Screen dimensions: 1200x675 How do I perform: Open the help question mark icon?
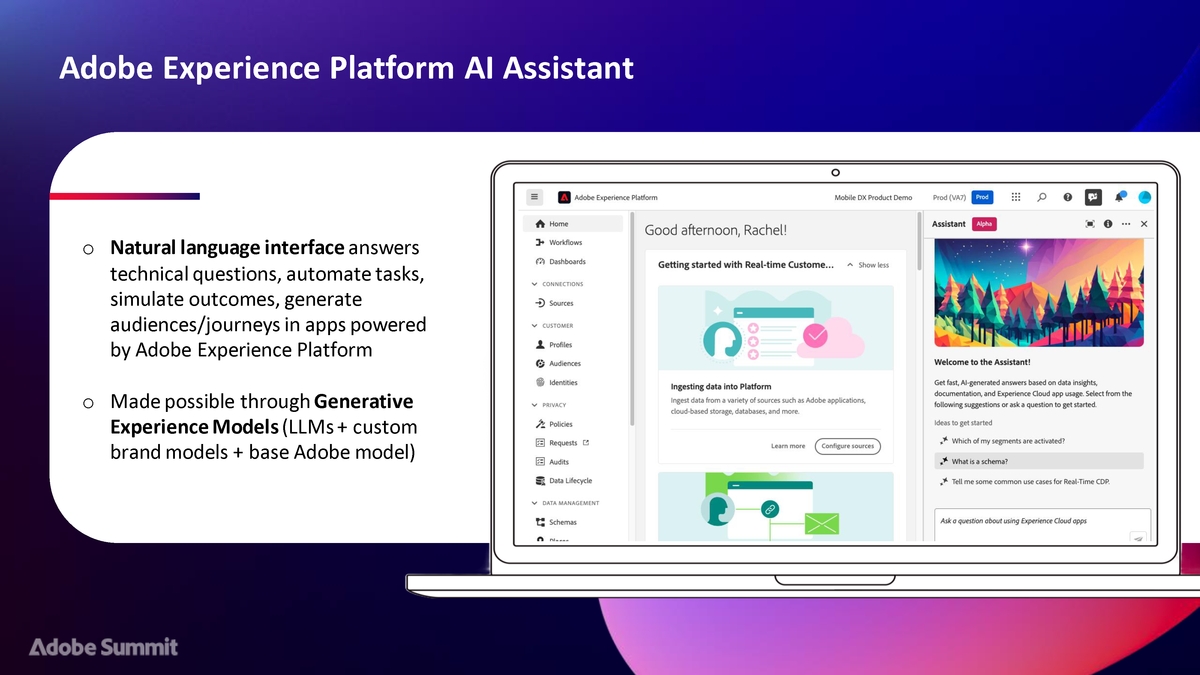coord(1067,197)
